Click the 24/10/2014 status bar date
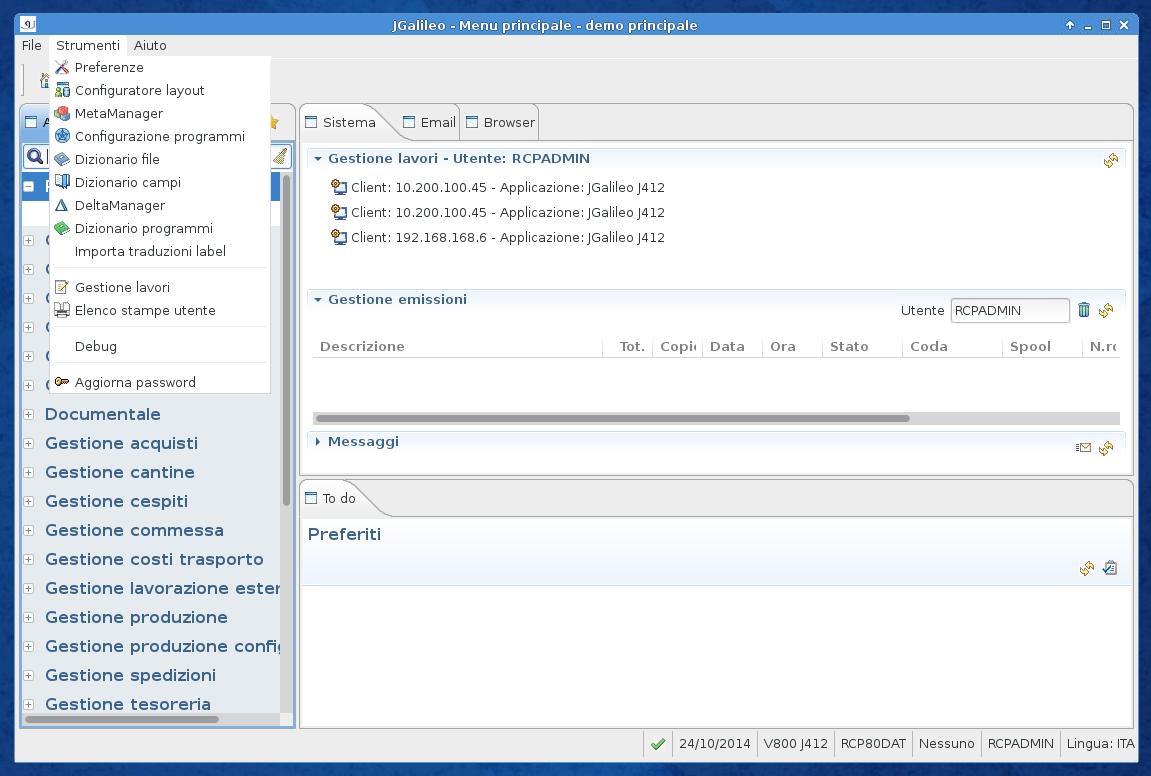This screenshot has height=776, width=1151. point(714,744)
